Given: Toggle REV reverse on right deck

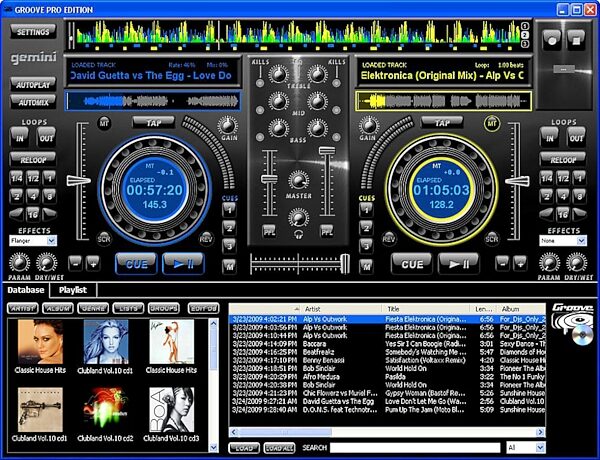Looking at the screenshot, I should coord(389,239).
